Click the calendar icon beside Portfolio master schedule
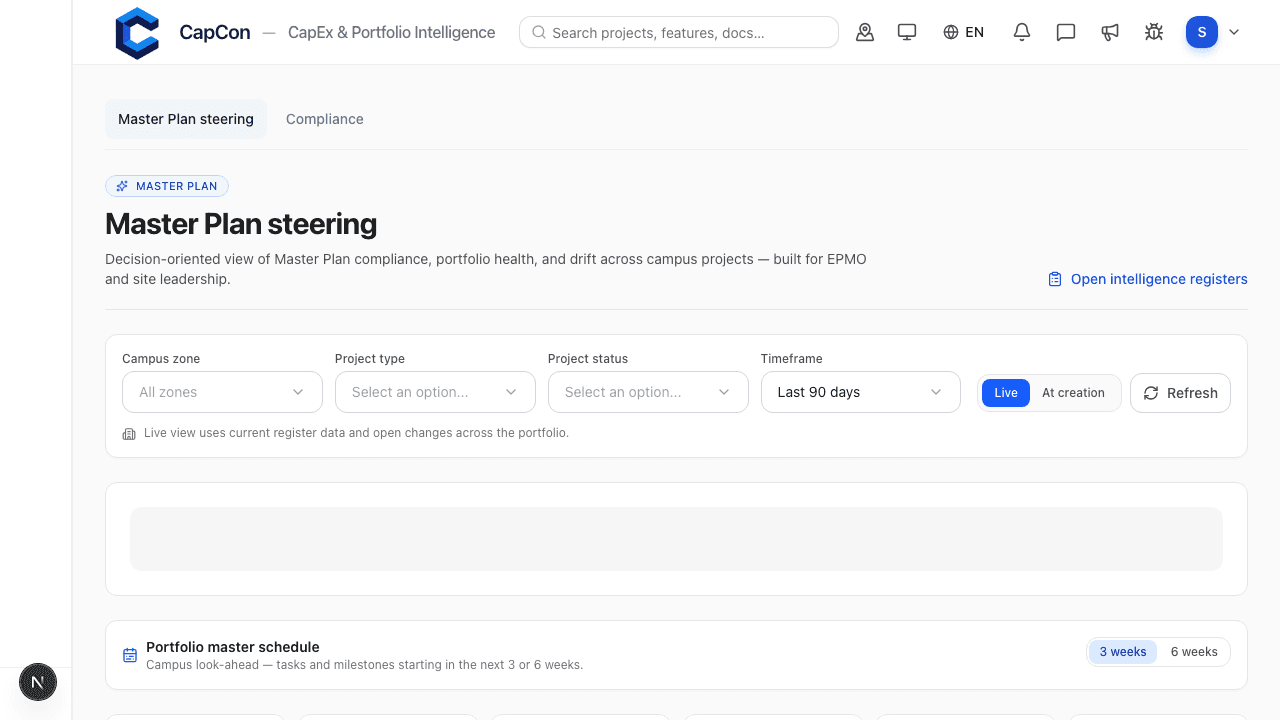 (x=130, y=655)
